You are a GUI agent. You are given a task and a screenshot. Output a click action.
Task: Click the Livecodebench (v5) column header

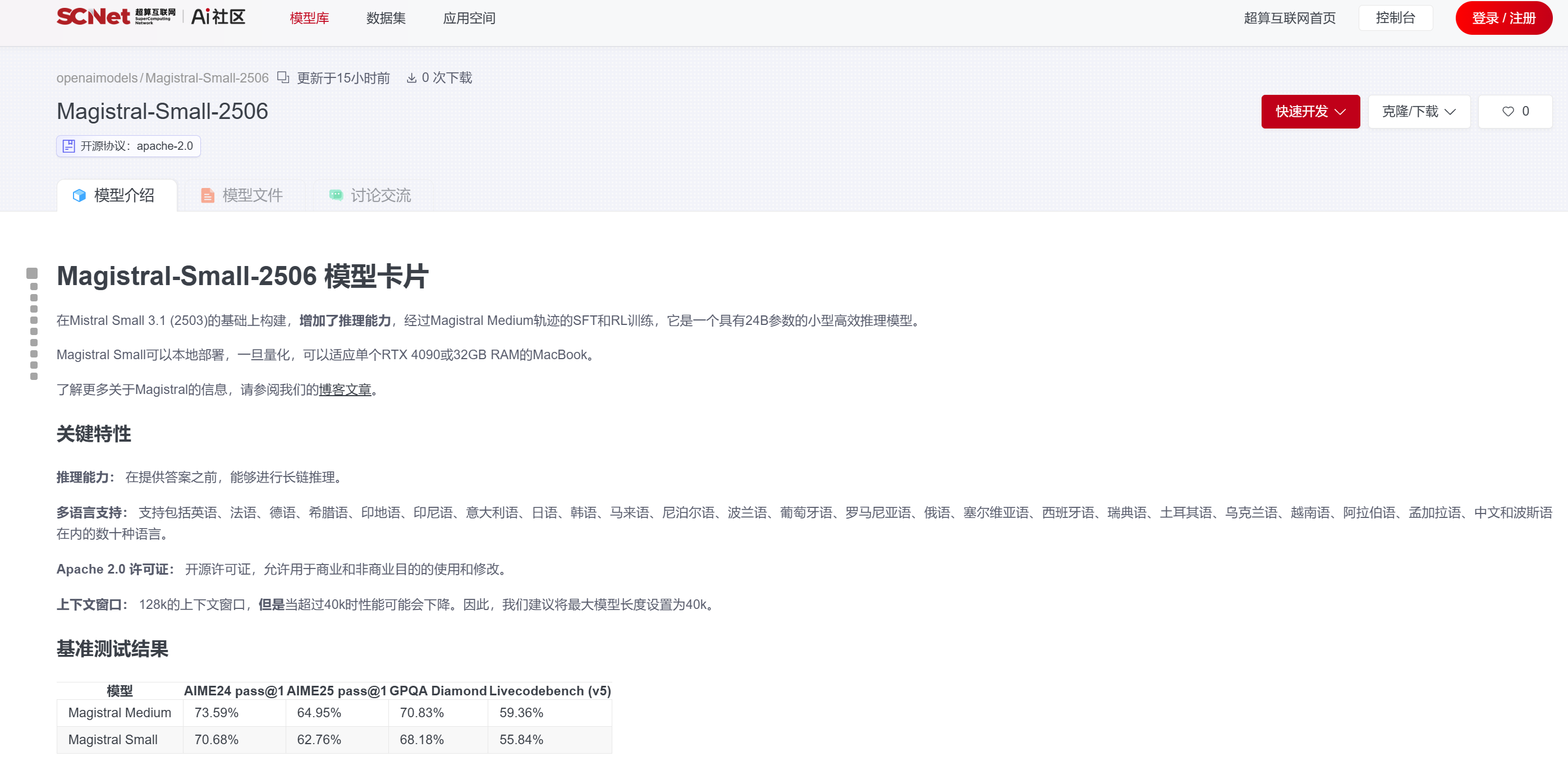549,691
